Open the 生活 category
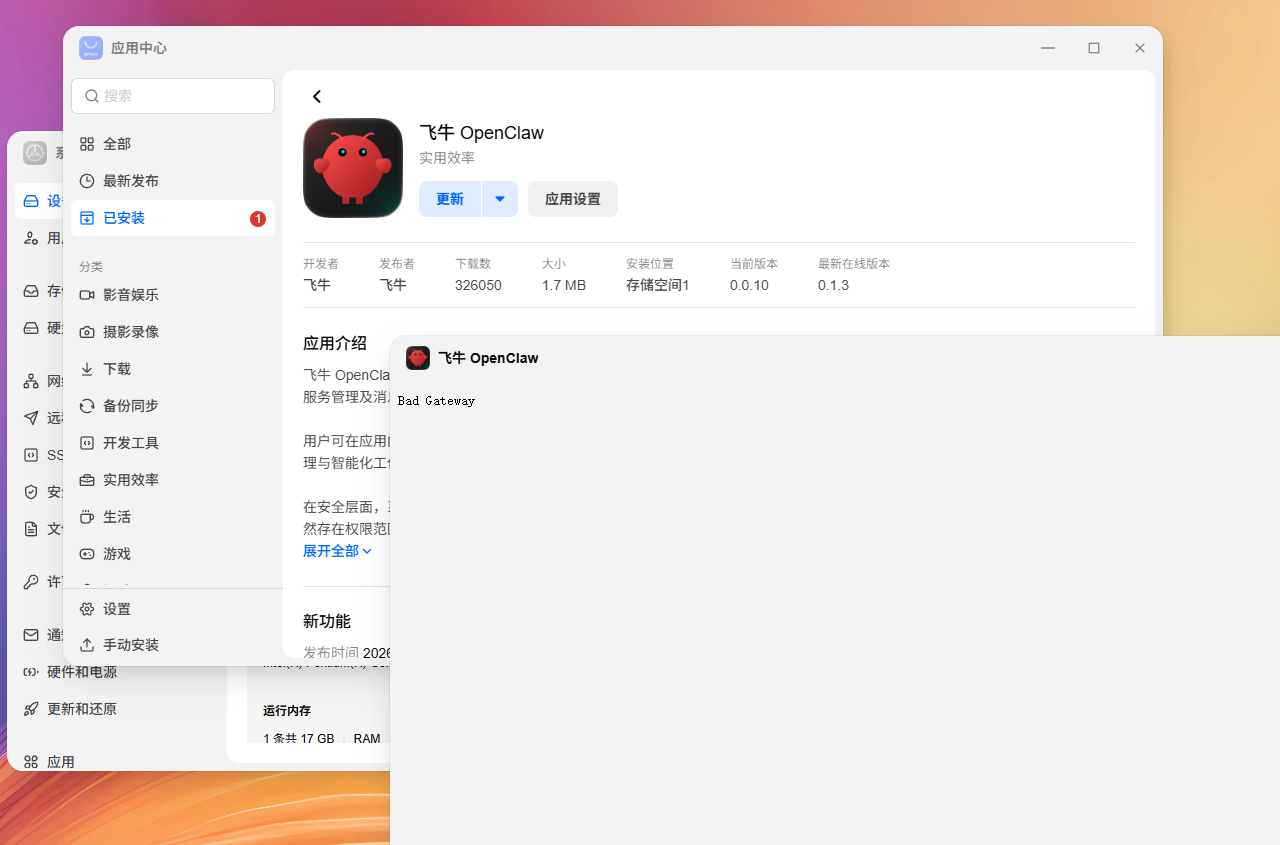This screenshot has width=1280, height=845. tap(173, 517)
